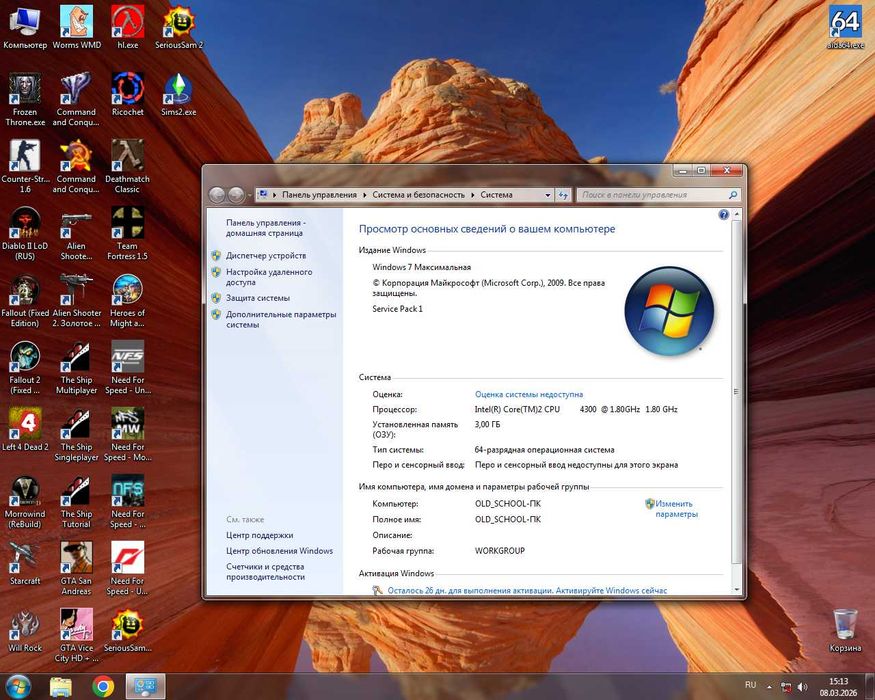Click the System window vertical scrollbar thumb
This screenshot has width=875, height=700.
pyautogui.click(x=736, y=391)
